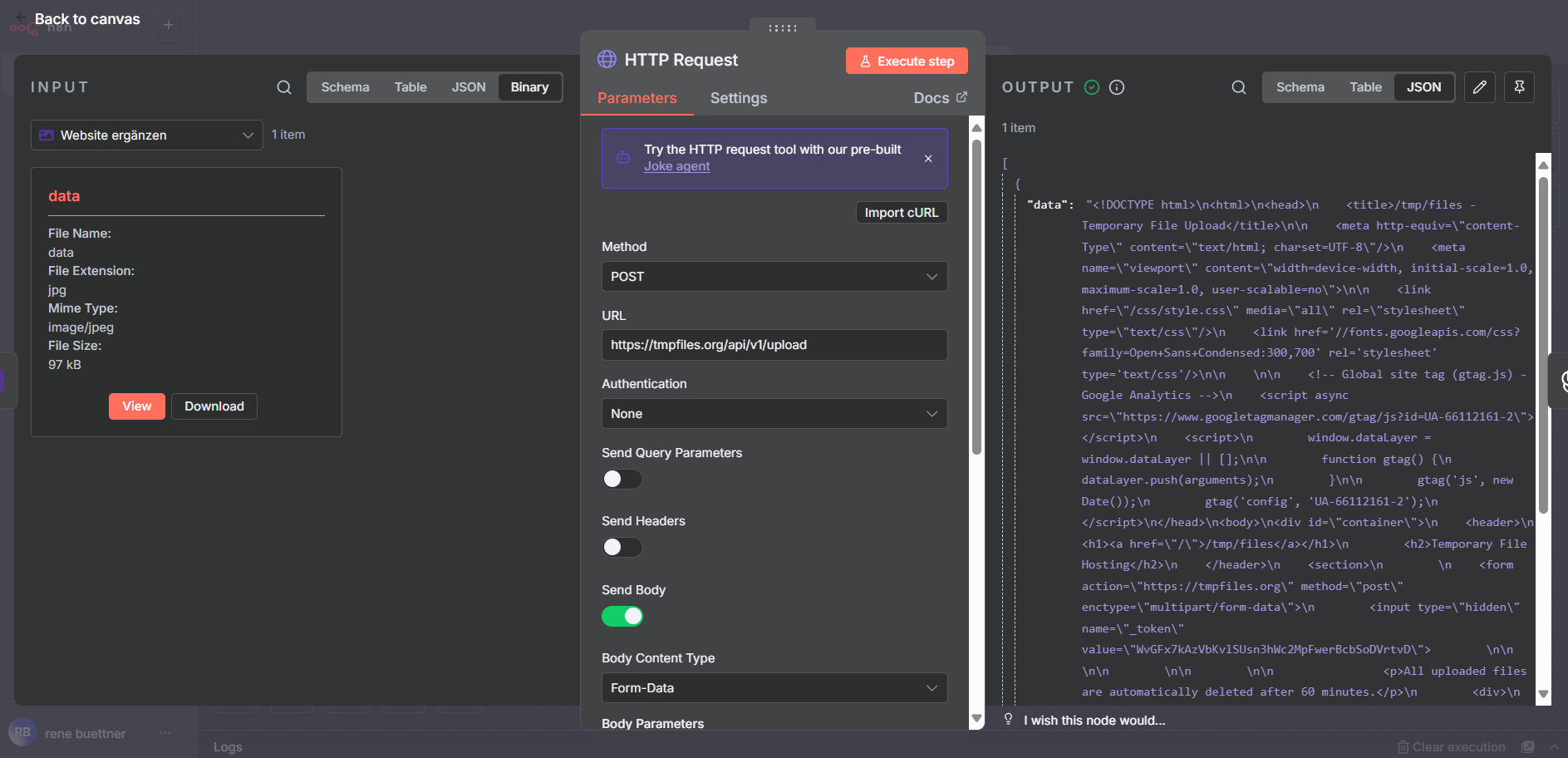Click the Import cURL button

pos(901,213)
